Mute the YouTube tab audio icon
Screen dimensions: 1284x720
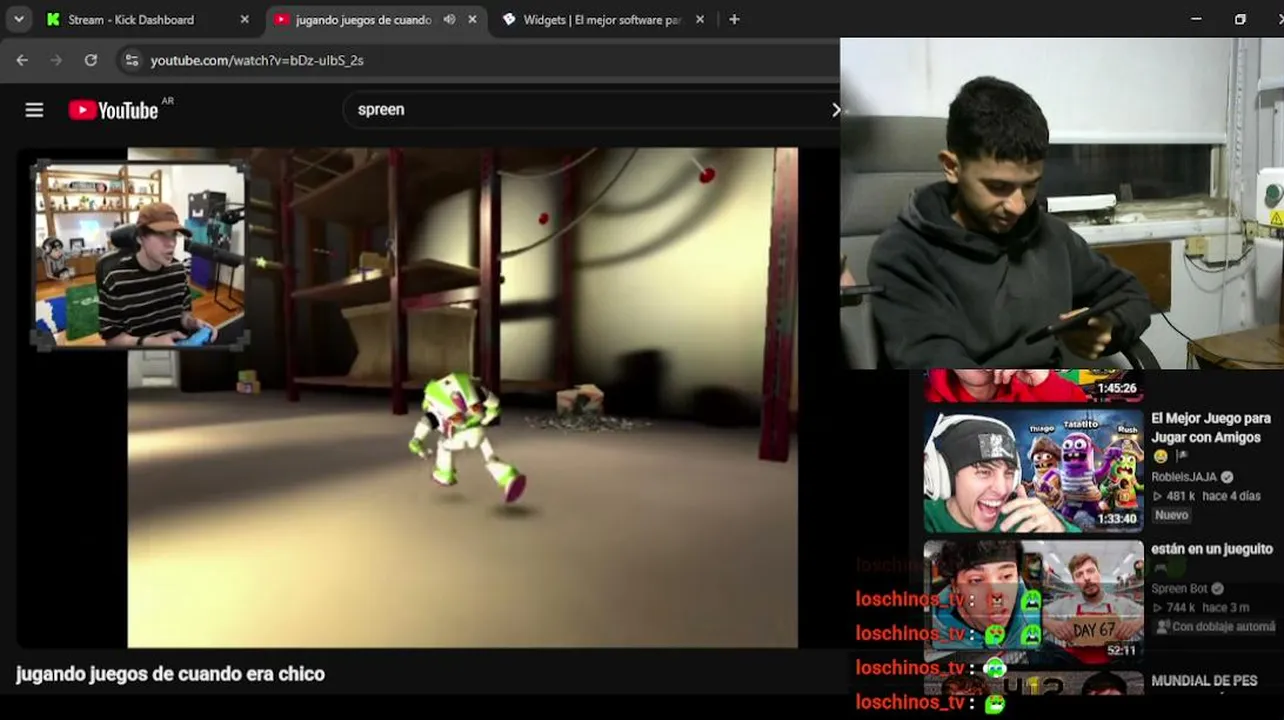tap(450, 20)
